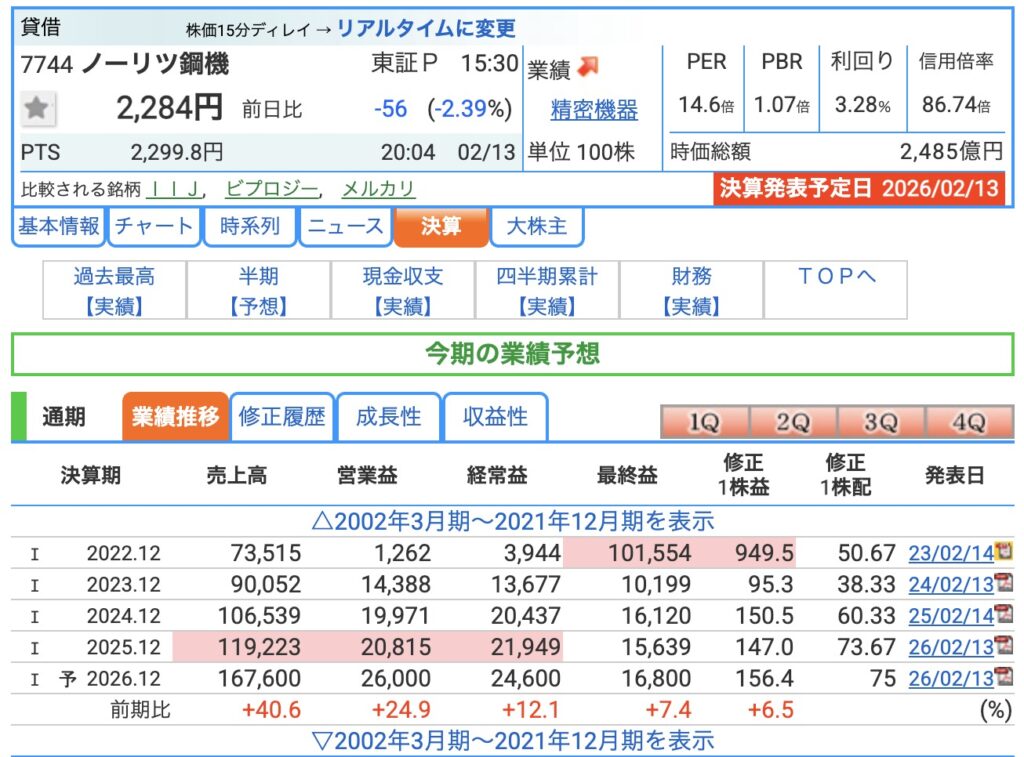Open the PDF icon in the 2026.12 forecast row

pos(1003,678)
